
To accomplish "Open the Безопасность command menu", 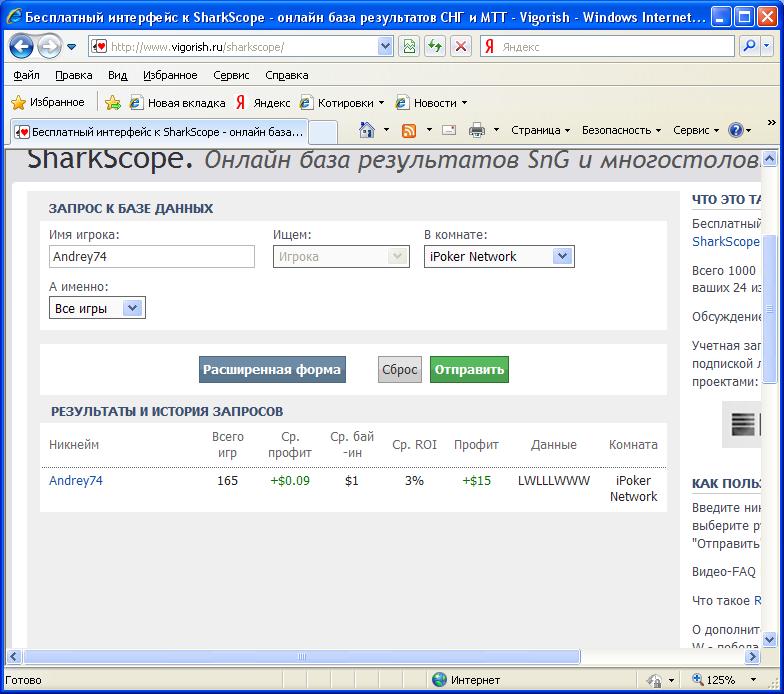I will 621,130.
